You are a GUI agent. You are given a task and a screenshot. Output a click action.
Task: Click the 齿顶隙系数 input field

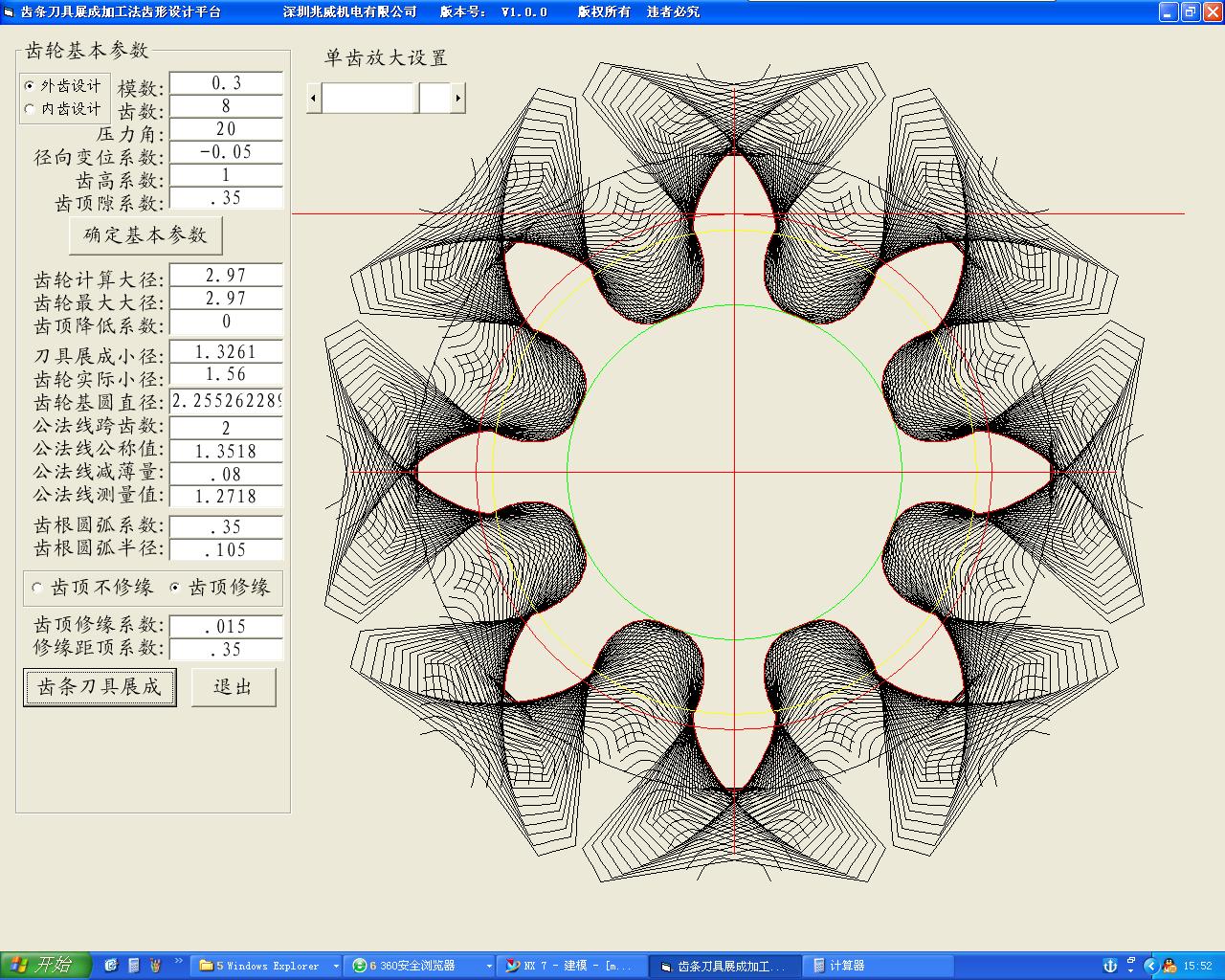point(226,198)
